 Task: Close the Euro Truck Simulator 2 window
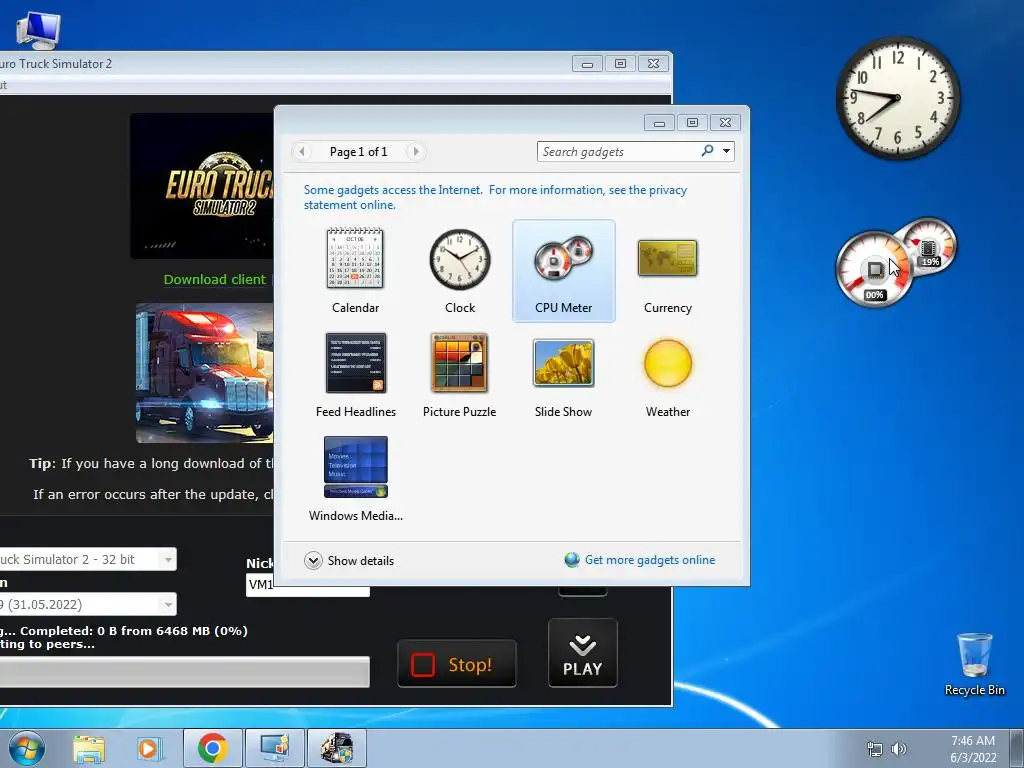653,63
